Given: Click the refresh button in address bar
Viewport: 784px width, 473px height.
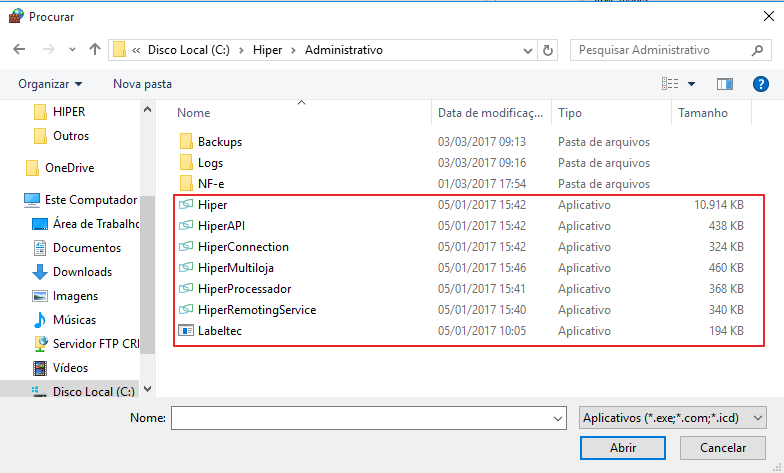Looking at the screenshot, I should click(x=548, y=50).
